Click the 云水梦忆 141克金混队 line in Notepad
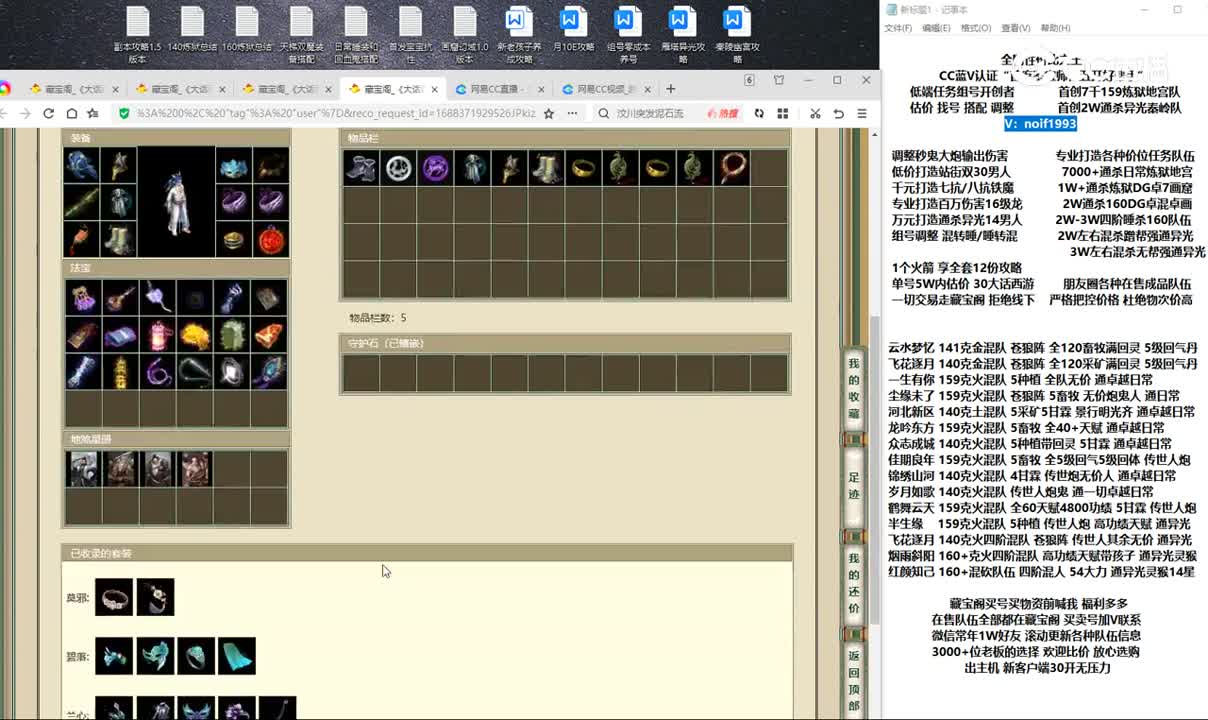Viewport: 1208px width, 720px height. 1042,348
